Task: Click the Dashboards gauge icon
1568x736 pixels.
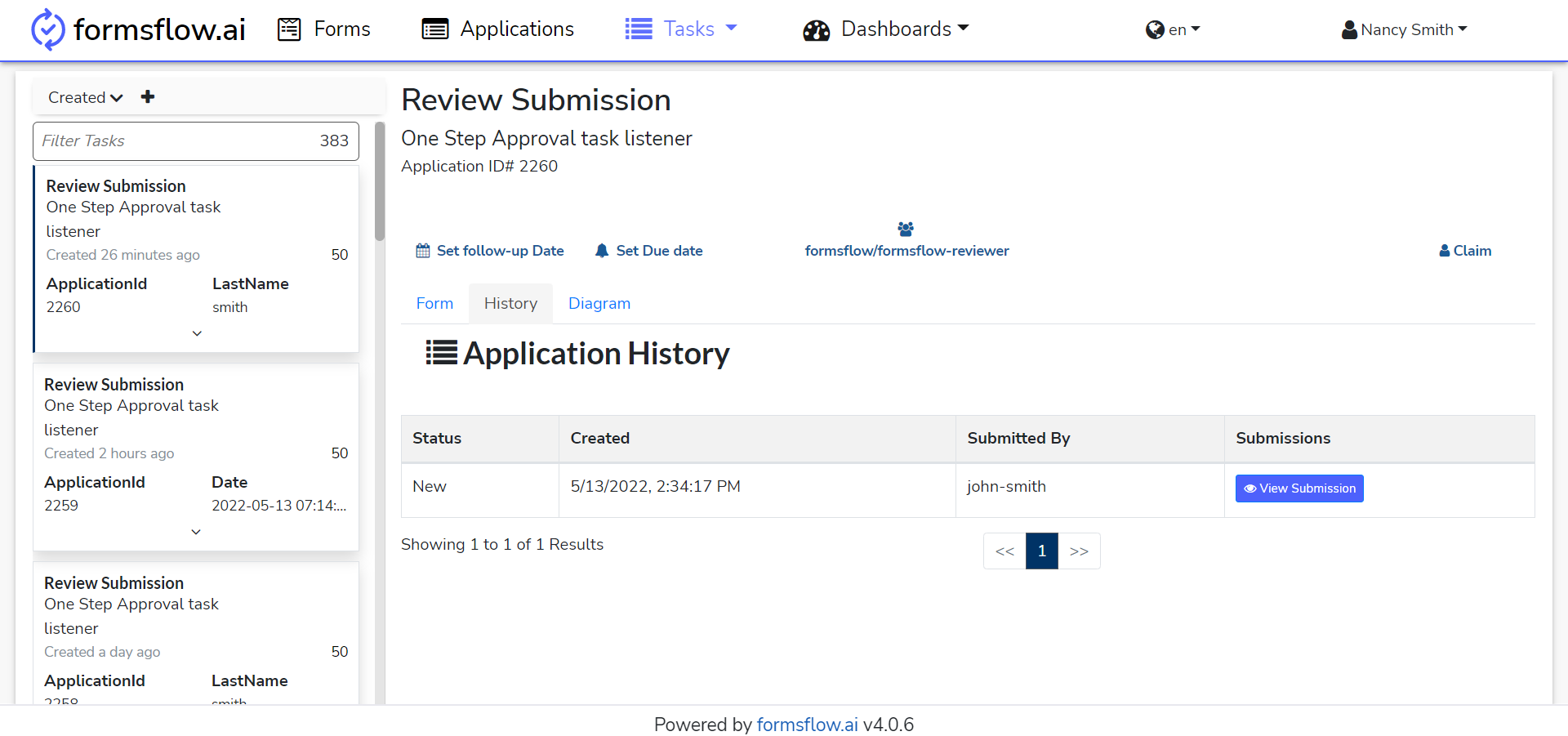Action: pyautogui.click(x=816, y=30)
